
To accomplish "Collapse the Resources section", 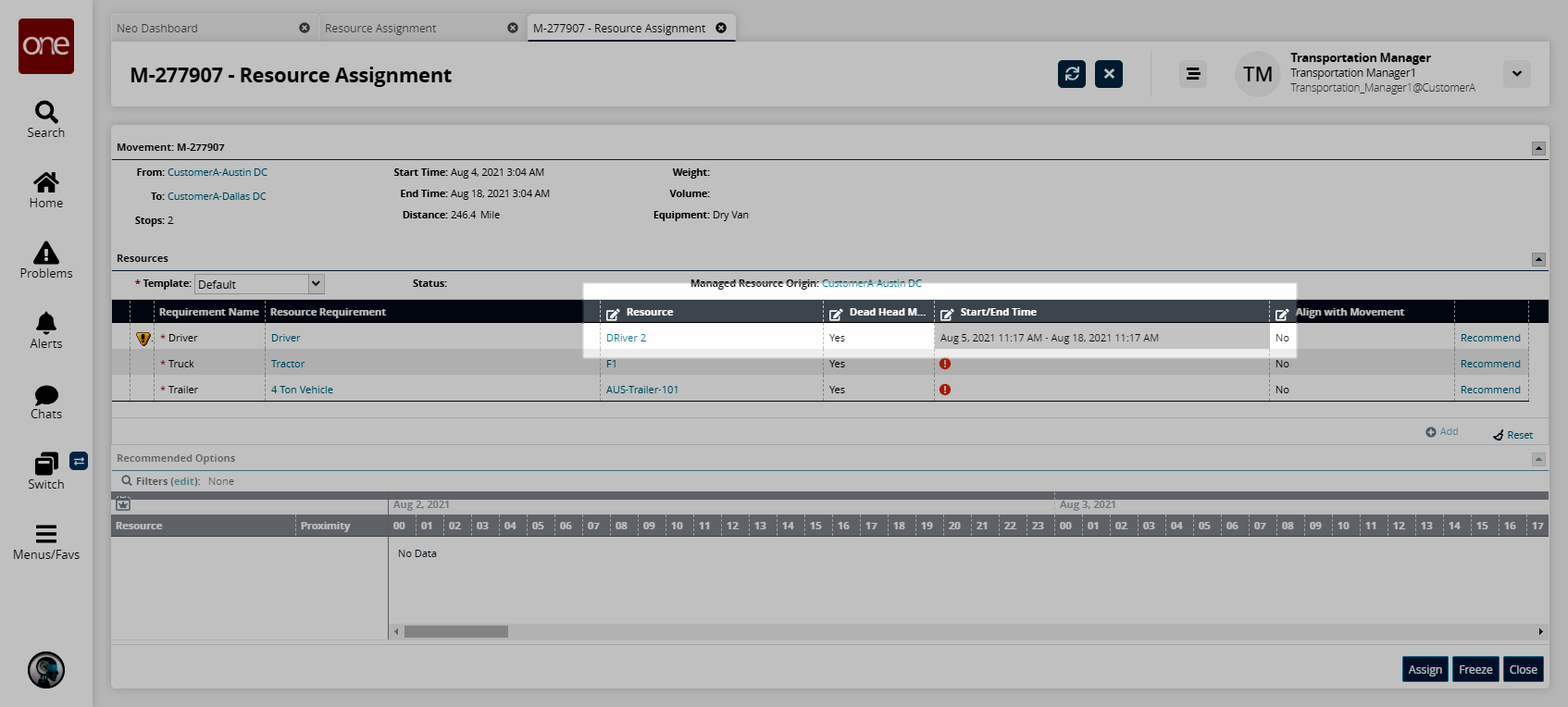I will point(1538,259).
